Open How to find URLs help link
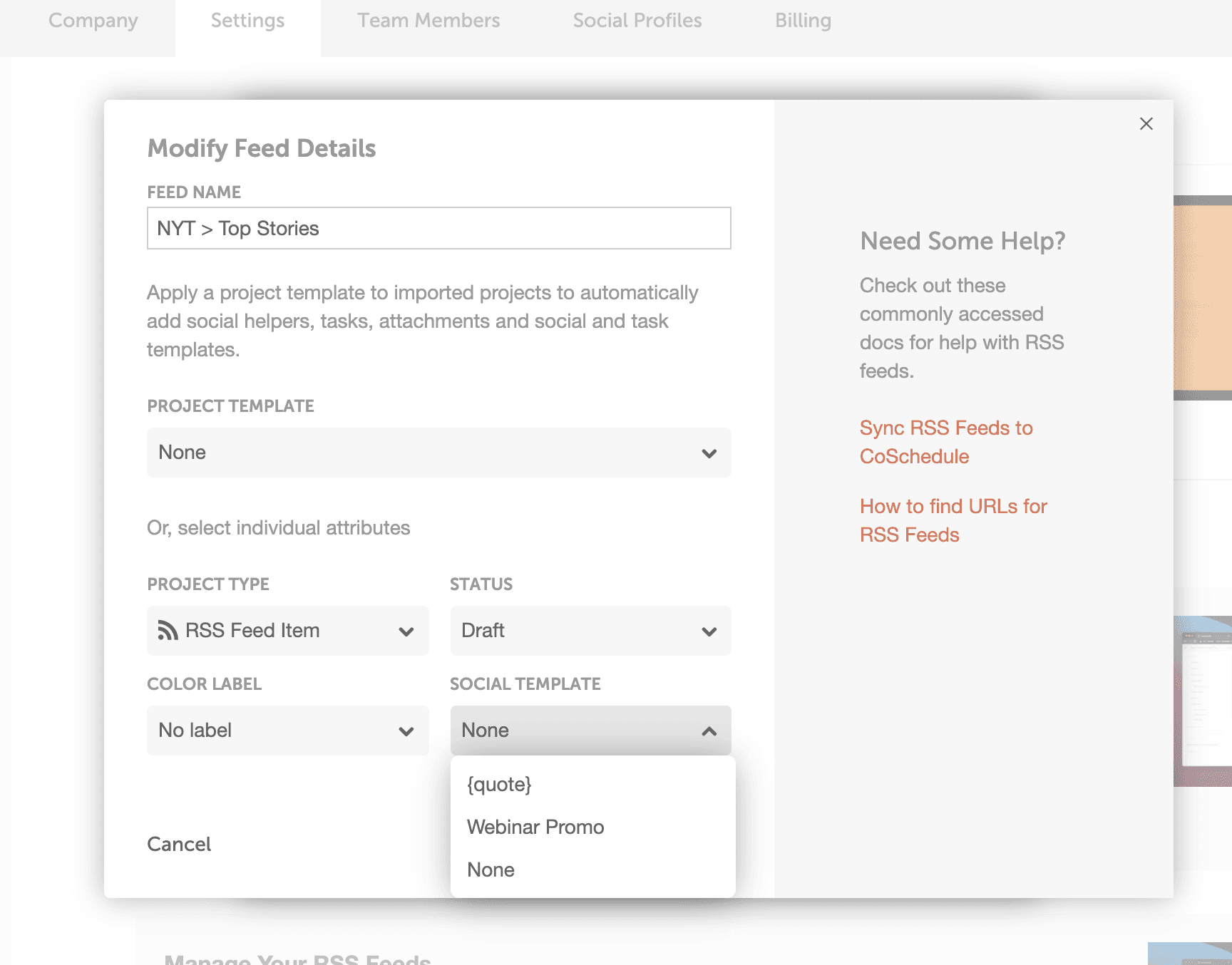Viewport: 1232px width, 965px height. point(953,520)
